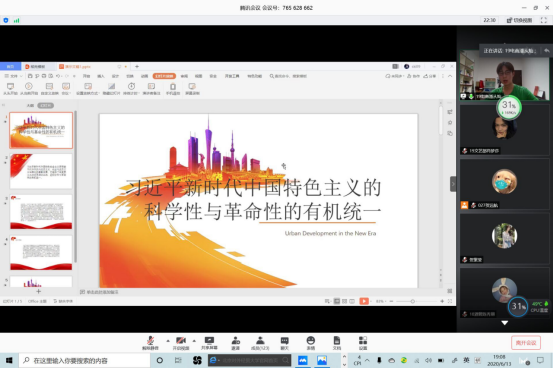Click the switch view button at top right
Image resolution: width=553 pixels, height=369 pixels.
519,20
